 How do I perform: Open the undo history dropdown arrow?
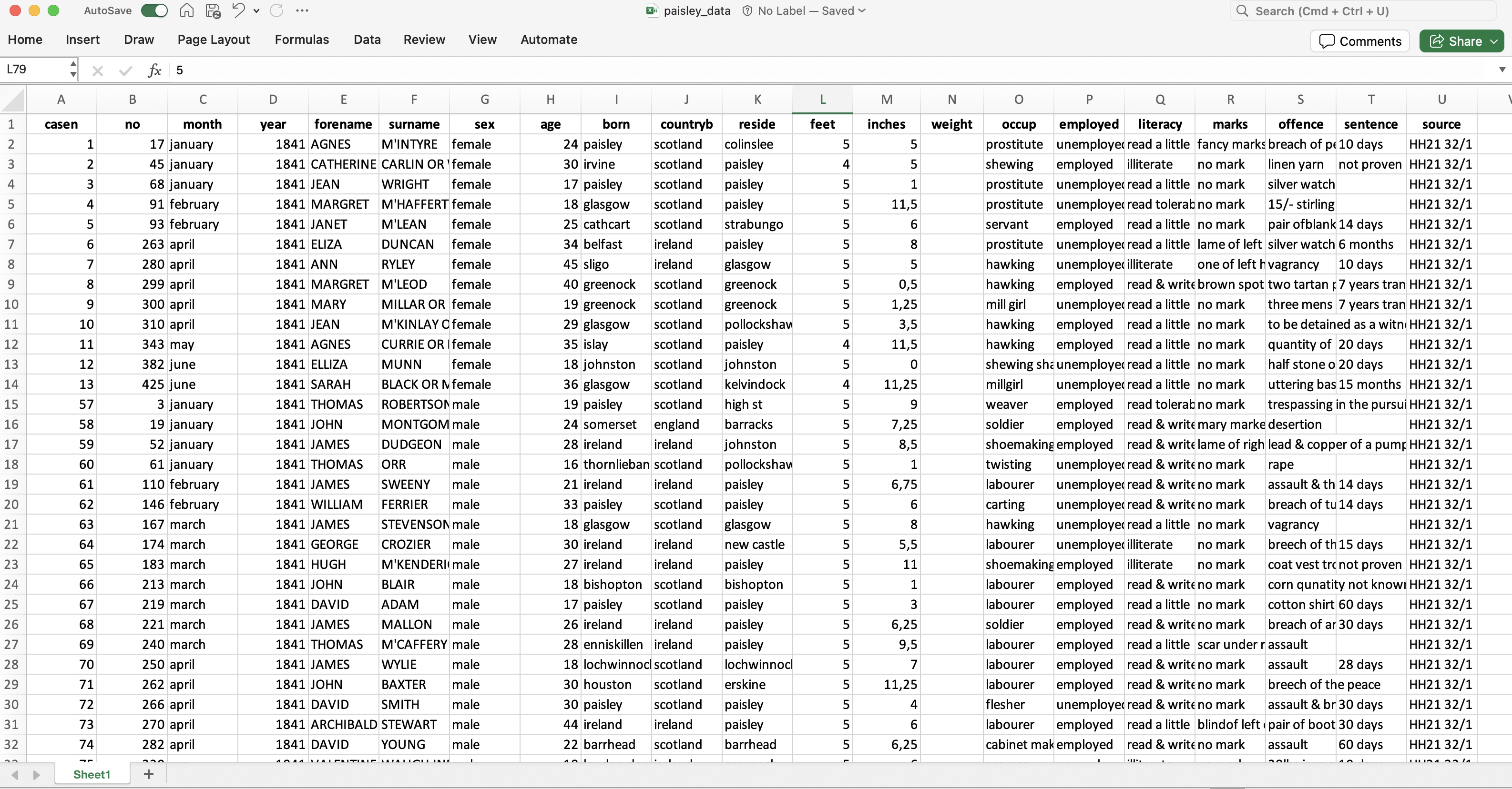click(x=256, y=10)
